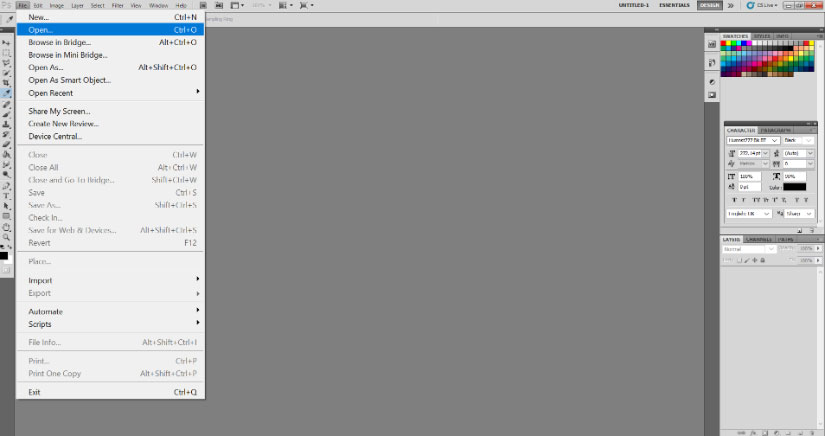Pick the red swatch in Swatches panel
825x436 pixels.
click(x=723, y=43)
